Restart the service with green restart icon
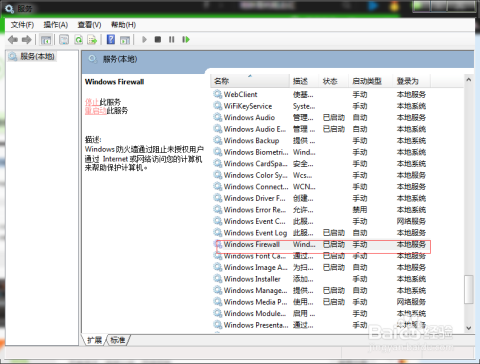 [x=186, y=40]
